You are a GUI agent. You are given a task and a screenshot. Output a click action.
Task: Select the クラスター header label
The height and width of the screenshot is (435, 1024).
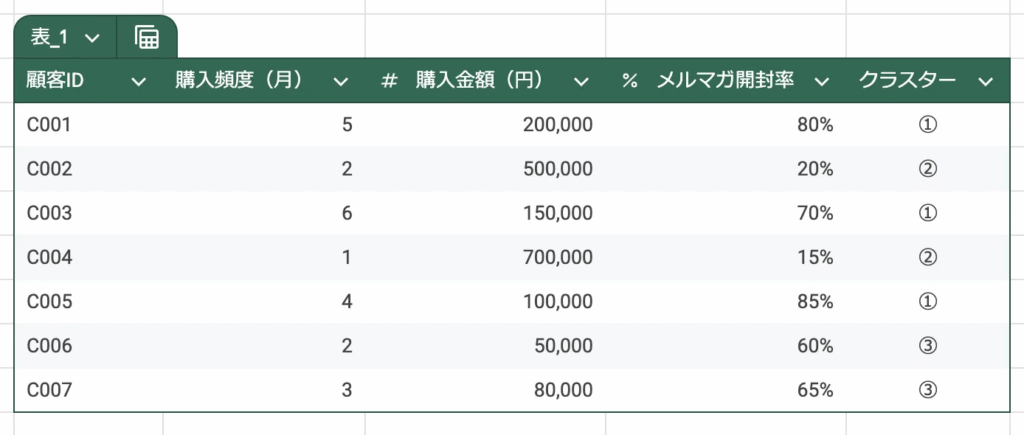(x=907, y=81)
